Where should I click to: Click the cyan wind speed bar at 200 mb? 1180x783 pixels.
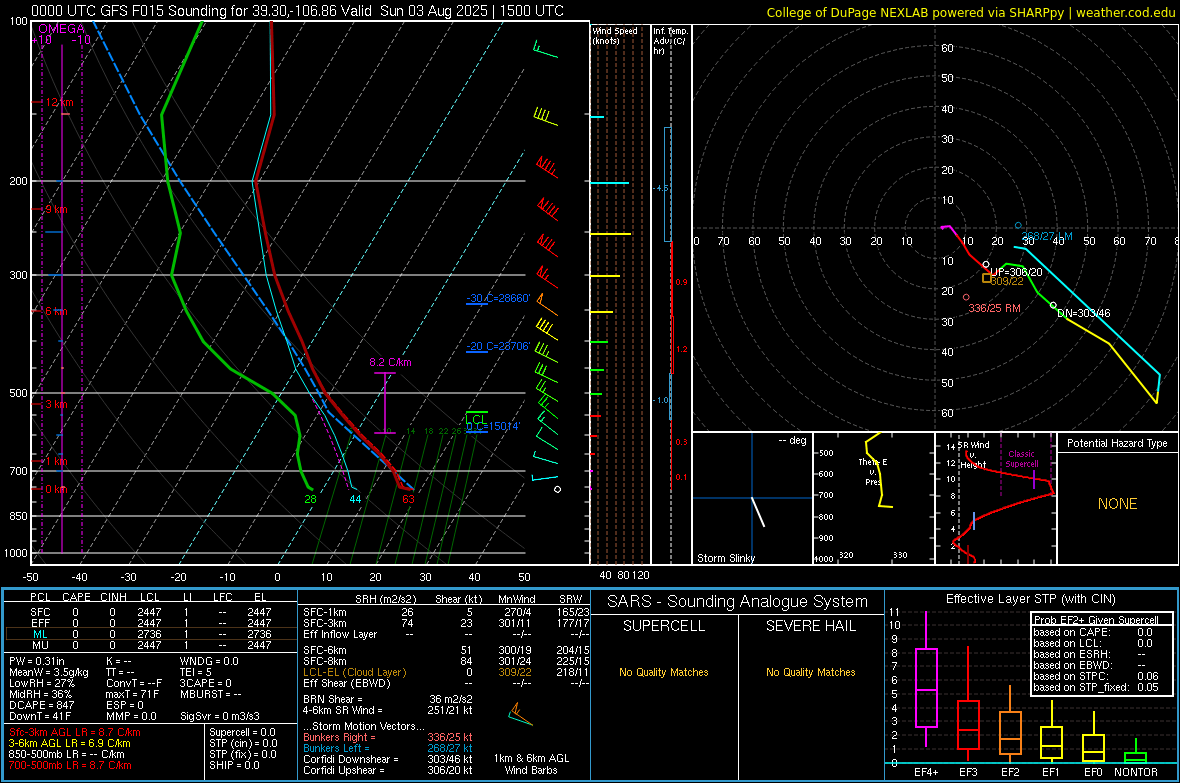tap(609, 183)
